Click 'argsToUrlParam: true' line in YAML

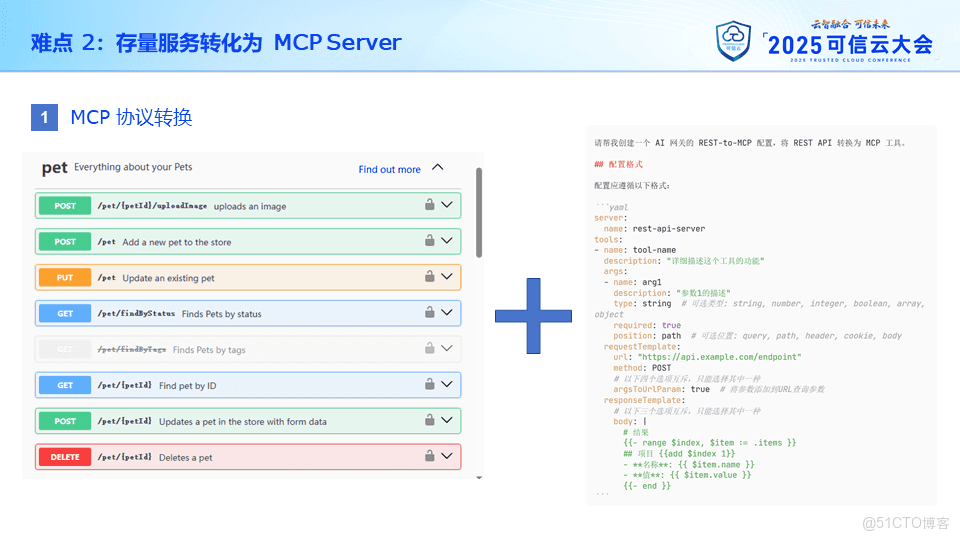661,389
